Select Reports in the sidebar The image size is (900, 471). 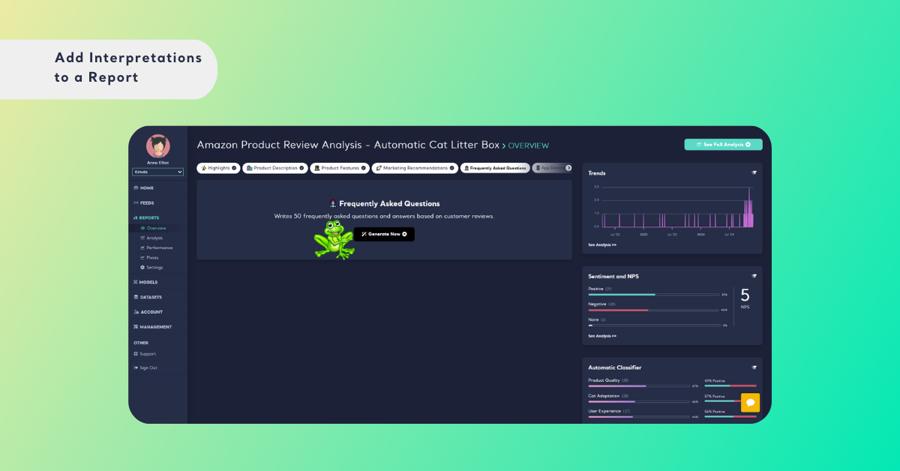(x=146, y=217)
